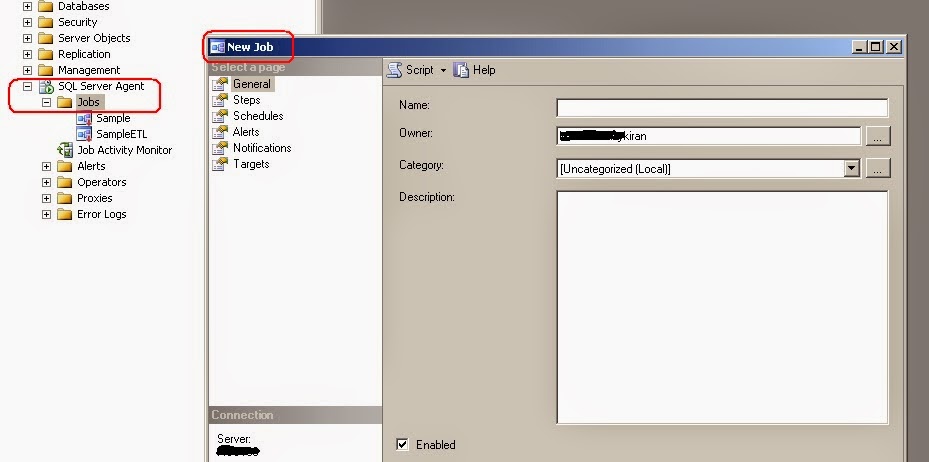Click the Alerts page icon in dialog
Image resolution: width=929 pixels, height=462 pixels.
pos(220,132)
